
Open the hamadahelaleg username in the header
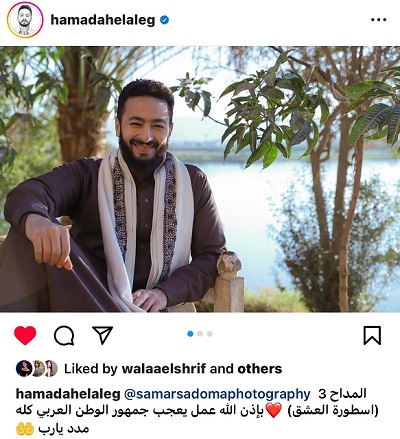click(103, 20)
